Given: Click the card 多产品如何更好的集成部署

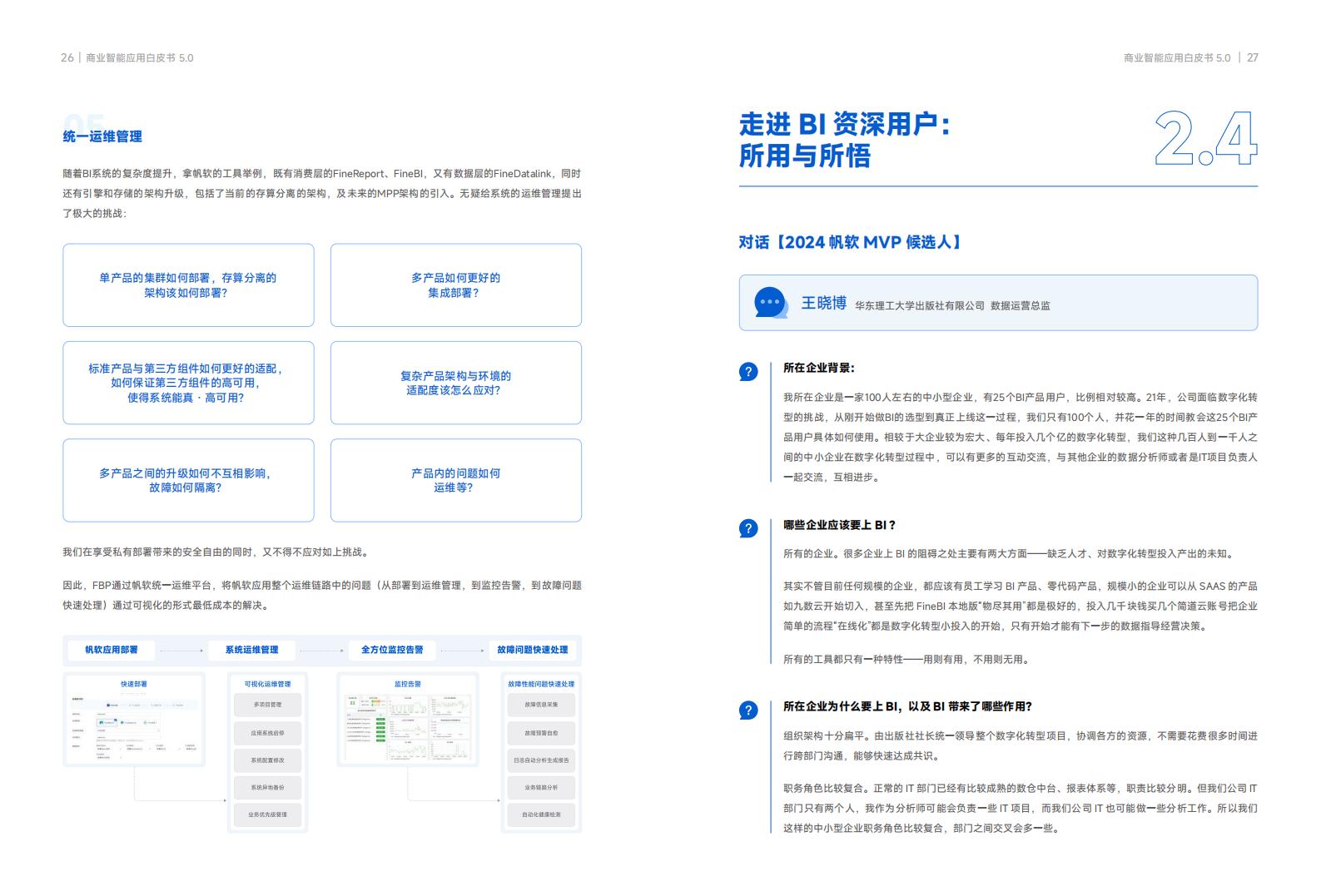Looking at the screenshot, I should coord(456,285).
